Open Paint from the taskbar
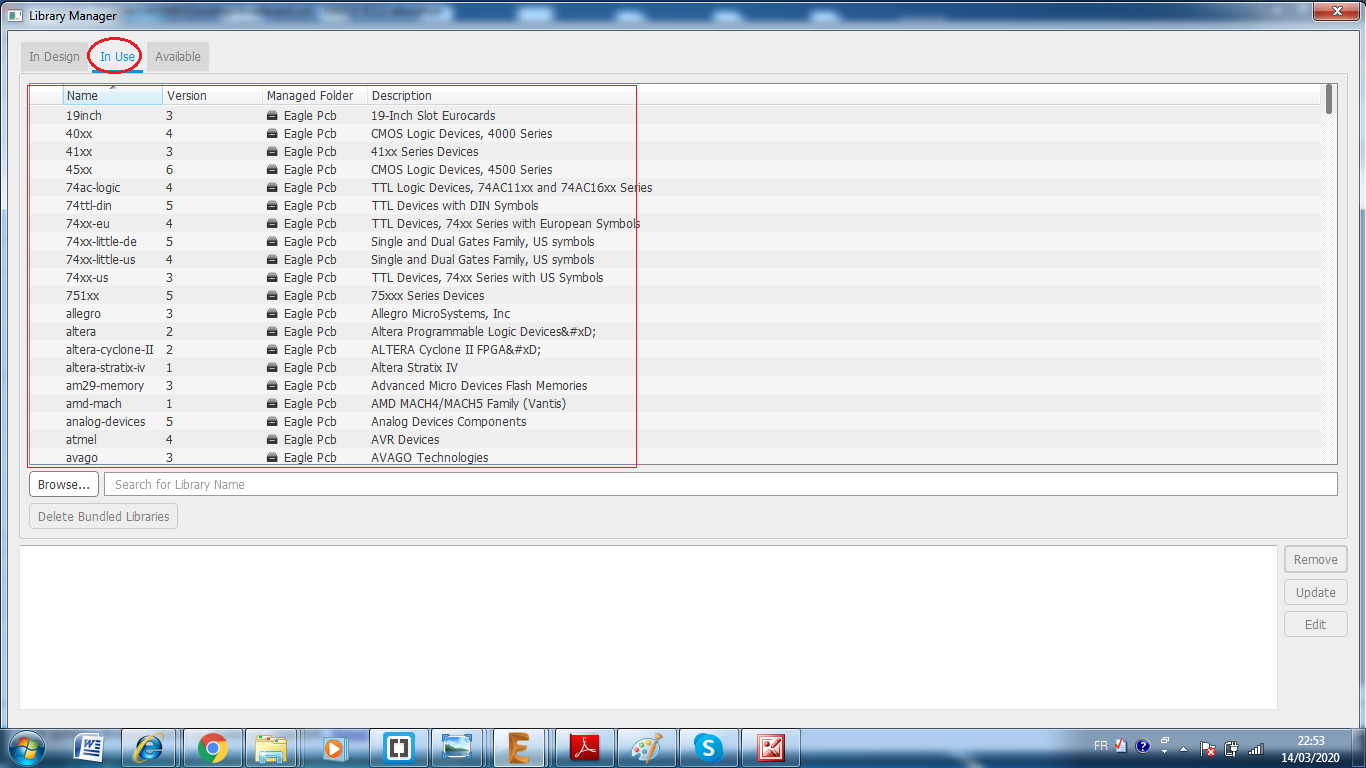The height and width of the screenshot is (768, 1366). 646,748
